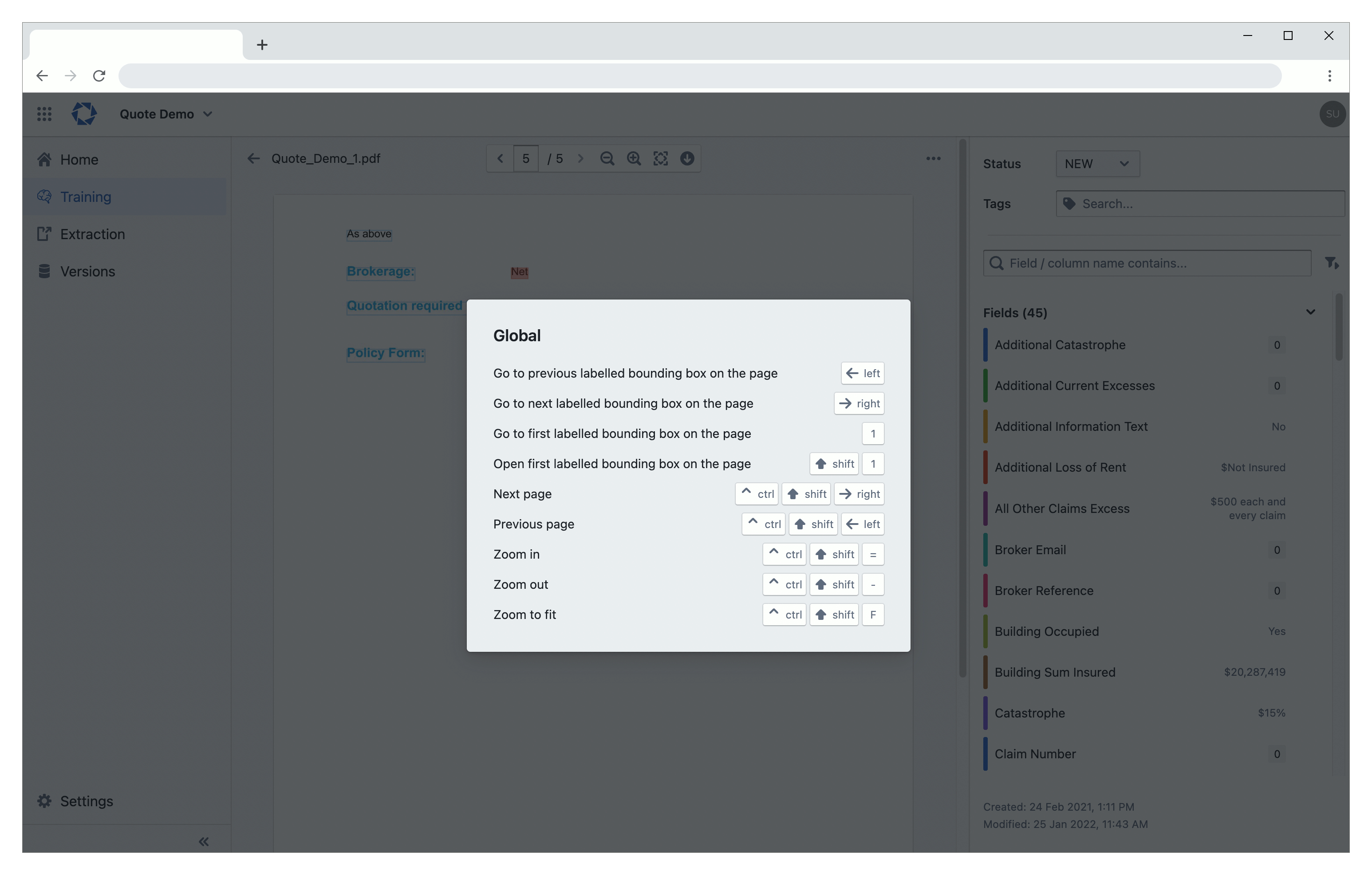Open Settings at the sidebar bottom
1372x875 pixels.
point(86,801)
